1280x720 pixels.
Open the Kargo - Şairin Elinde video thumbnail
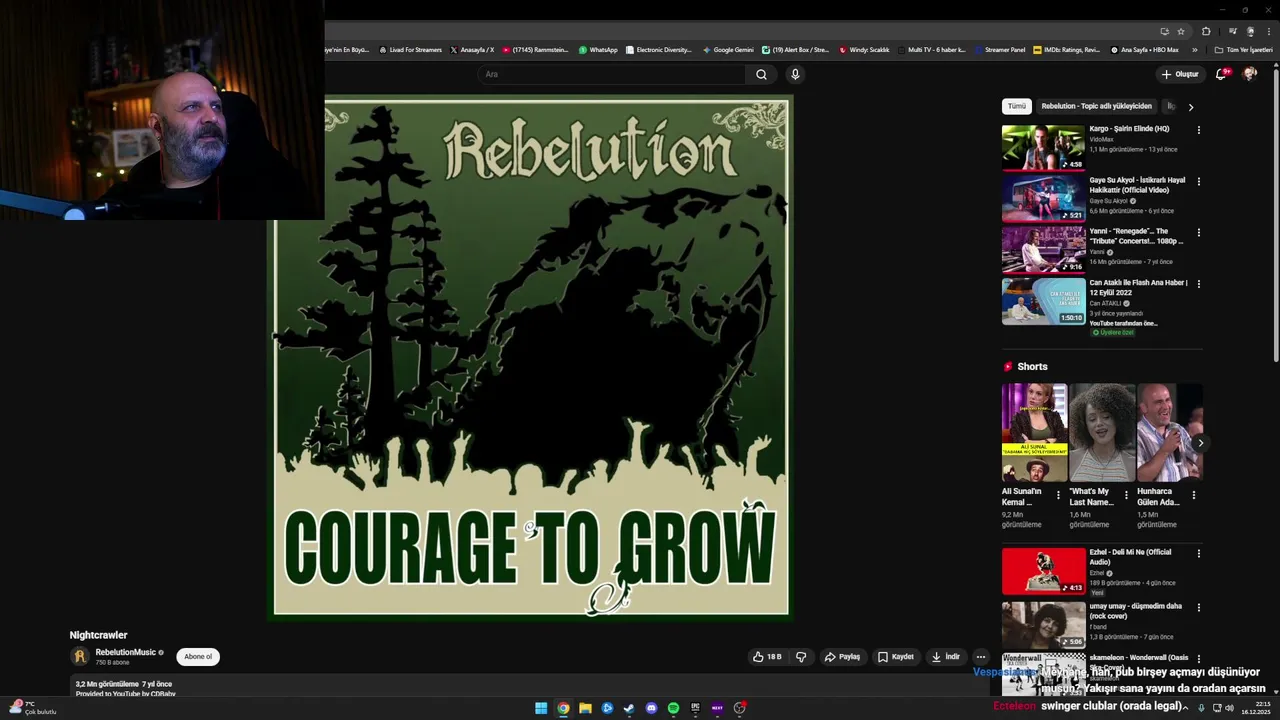click(x=1043, y=147)
